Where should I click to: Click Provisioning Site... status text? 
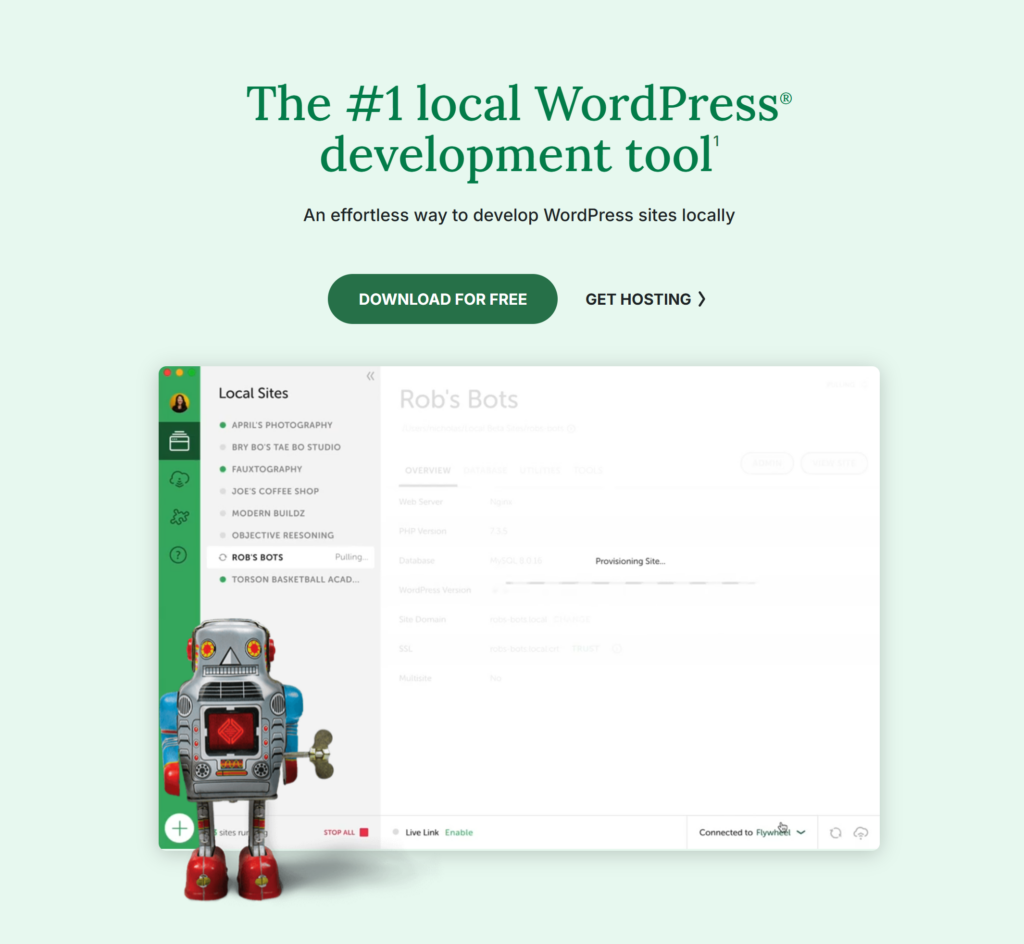coord(630,561)
